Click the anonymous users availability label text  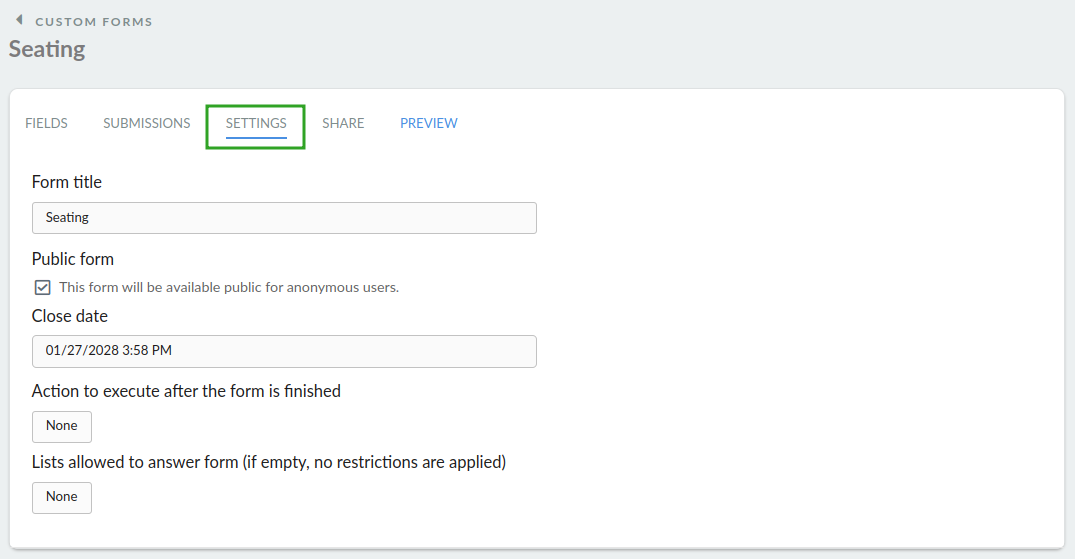(x=229, y=287)
